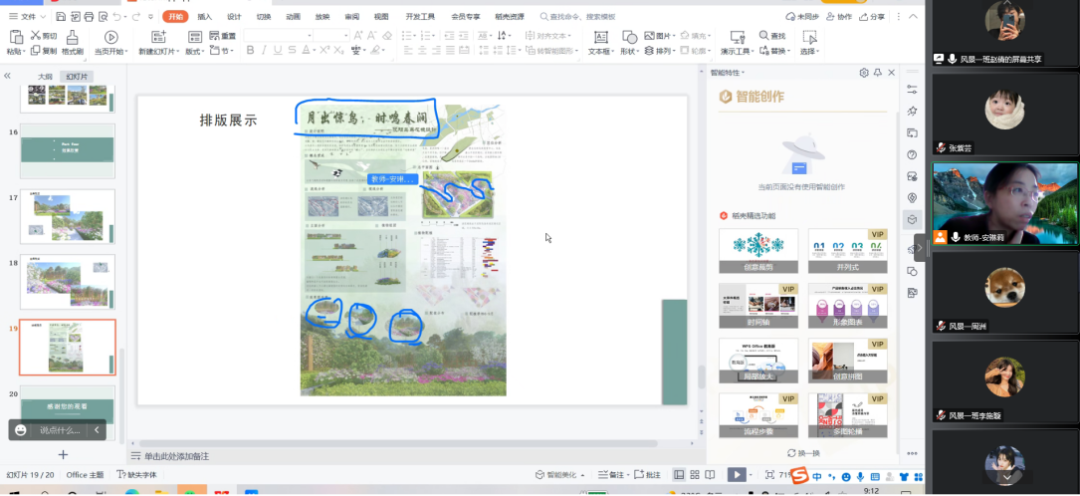The width and height of the screenshot is (1080, 496).
Task: Open the Presentation Tools (演示工具) icon
Action: tap(737, 37)
